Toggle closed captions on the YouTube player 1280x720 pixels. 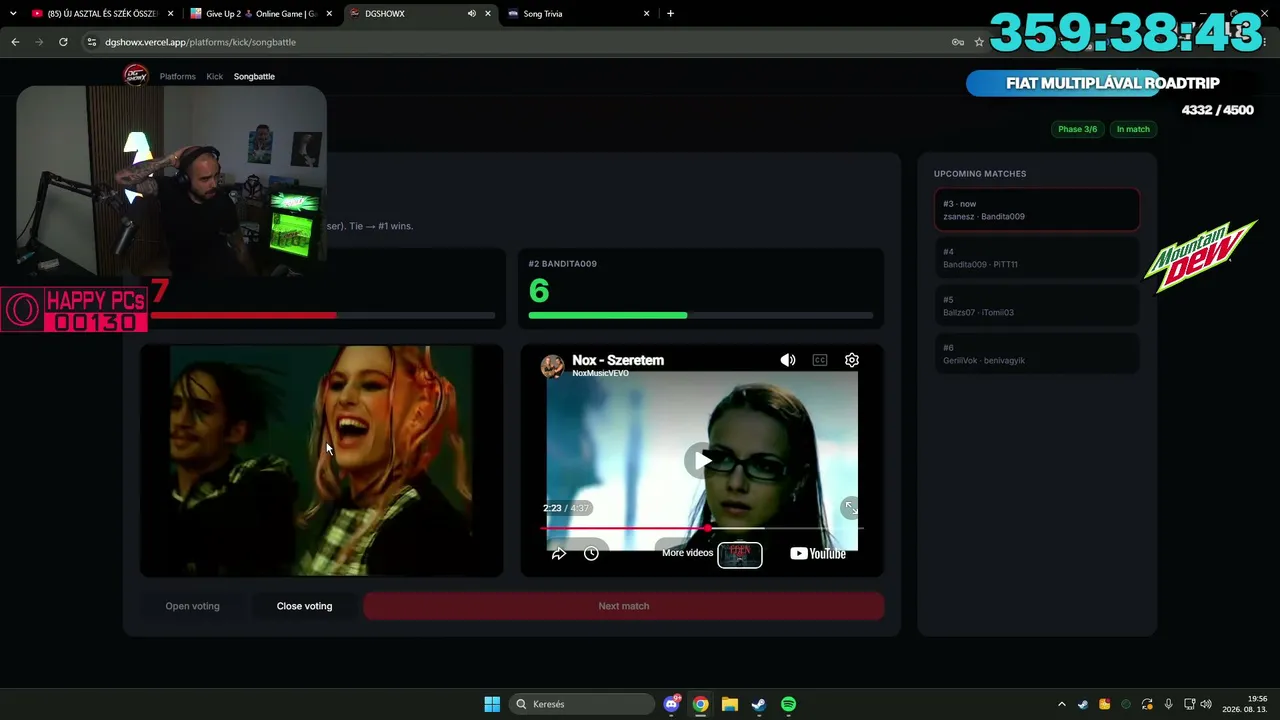click(x=820, y=360)
